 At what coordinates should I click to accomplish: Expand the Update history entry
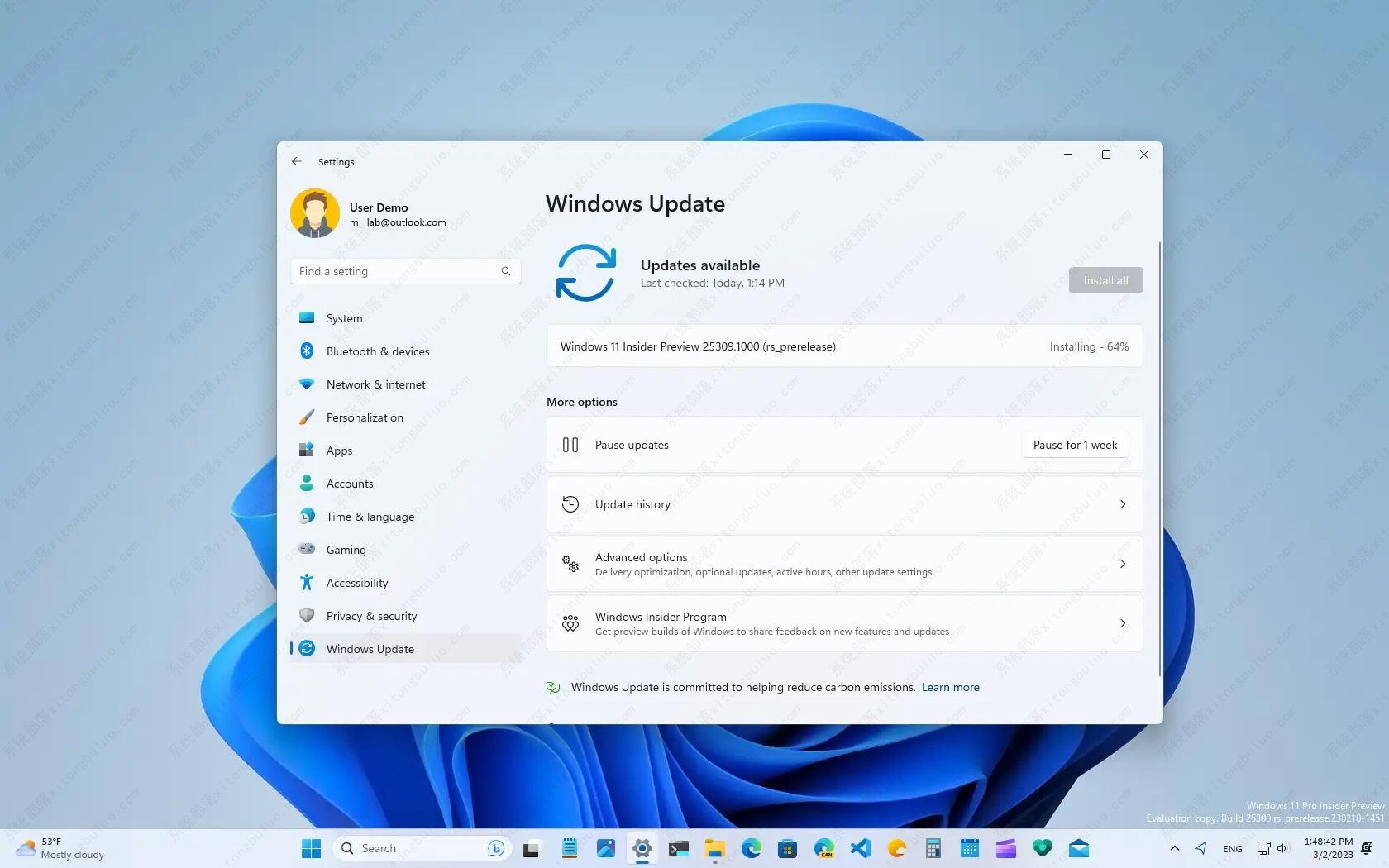point(1122,504)
